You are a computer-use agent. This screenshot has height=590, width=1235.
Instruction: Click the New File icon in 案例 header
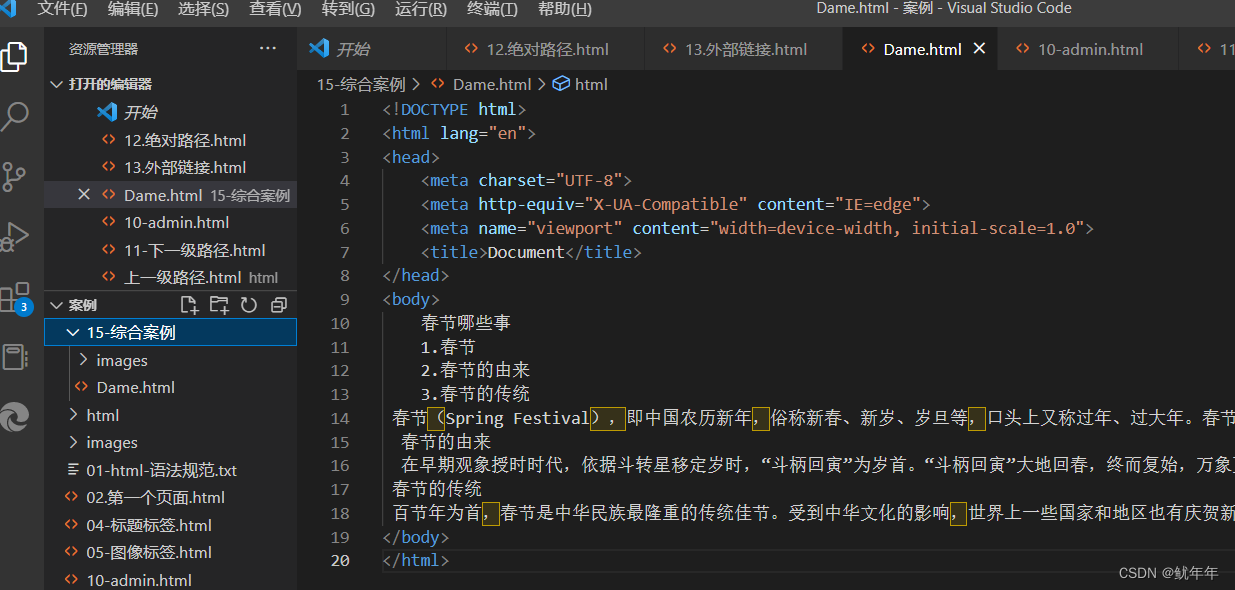pos(189,305)
